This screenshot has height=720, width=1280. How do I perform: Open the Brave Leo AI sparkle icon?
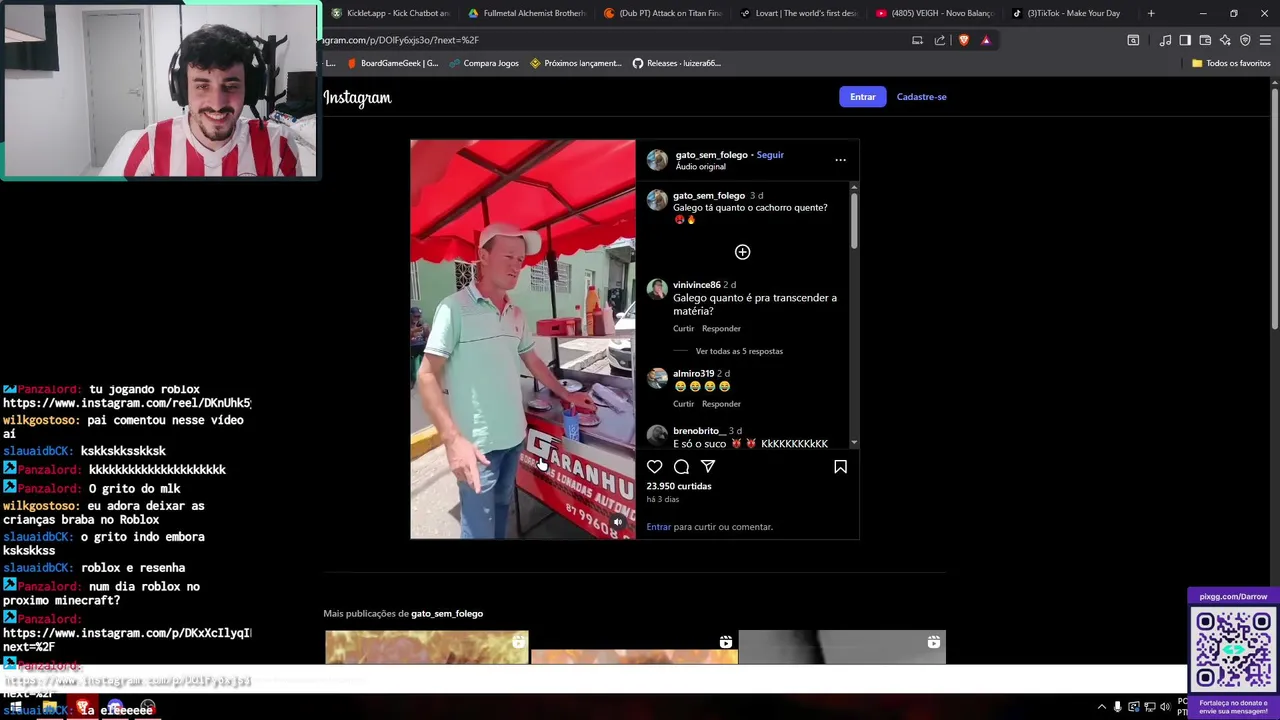1225,40
